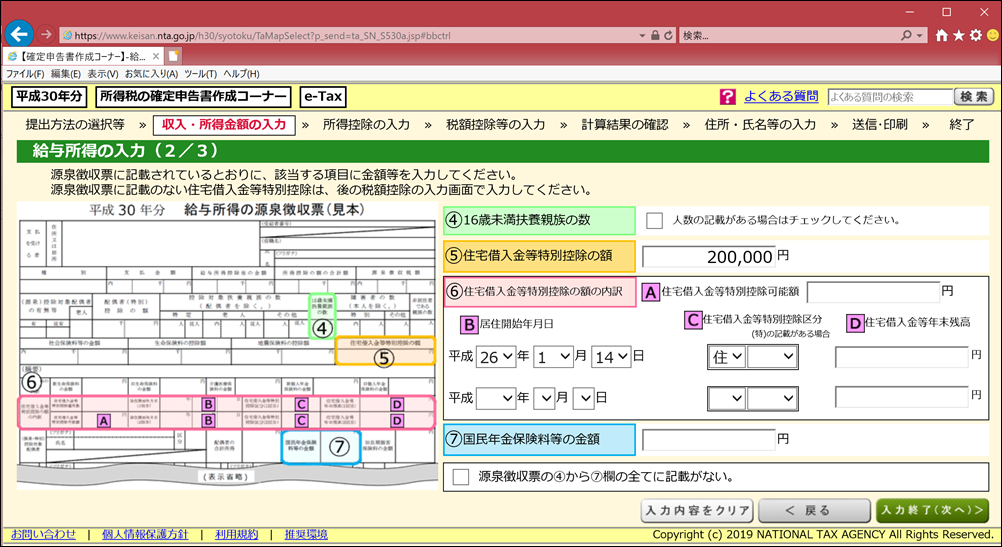The image size is (1002, 547).
Task: Click the first row 年末残高 input field
Action: pos(902,357)
